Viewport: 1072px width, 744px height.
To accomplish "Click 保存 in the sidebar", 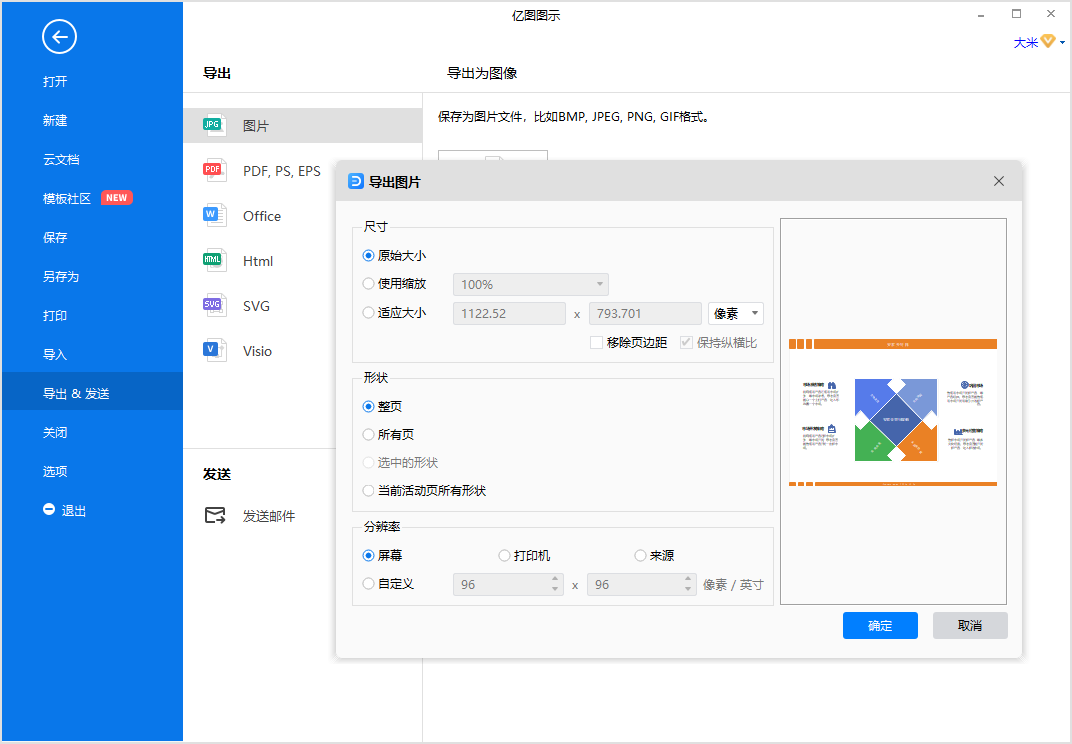I will pos(55,237).
